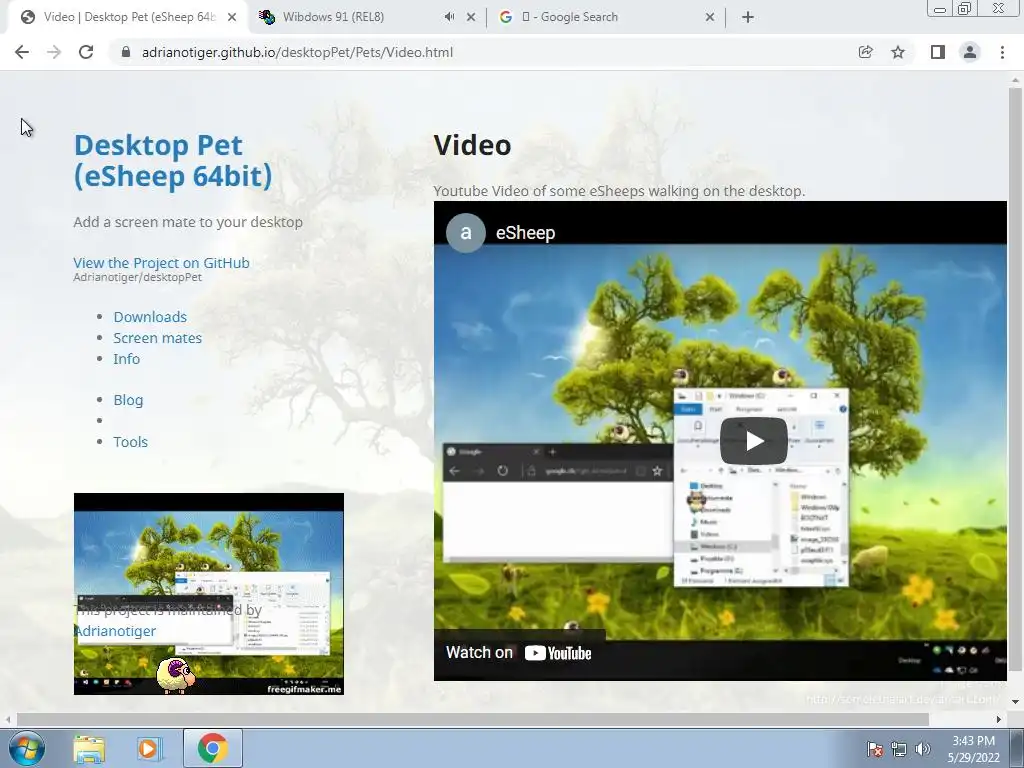The image size is (1024, 768).
Task: Click the horizontal page scrollbar
Action: click(x=472, y=719)
